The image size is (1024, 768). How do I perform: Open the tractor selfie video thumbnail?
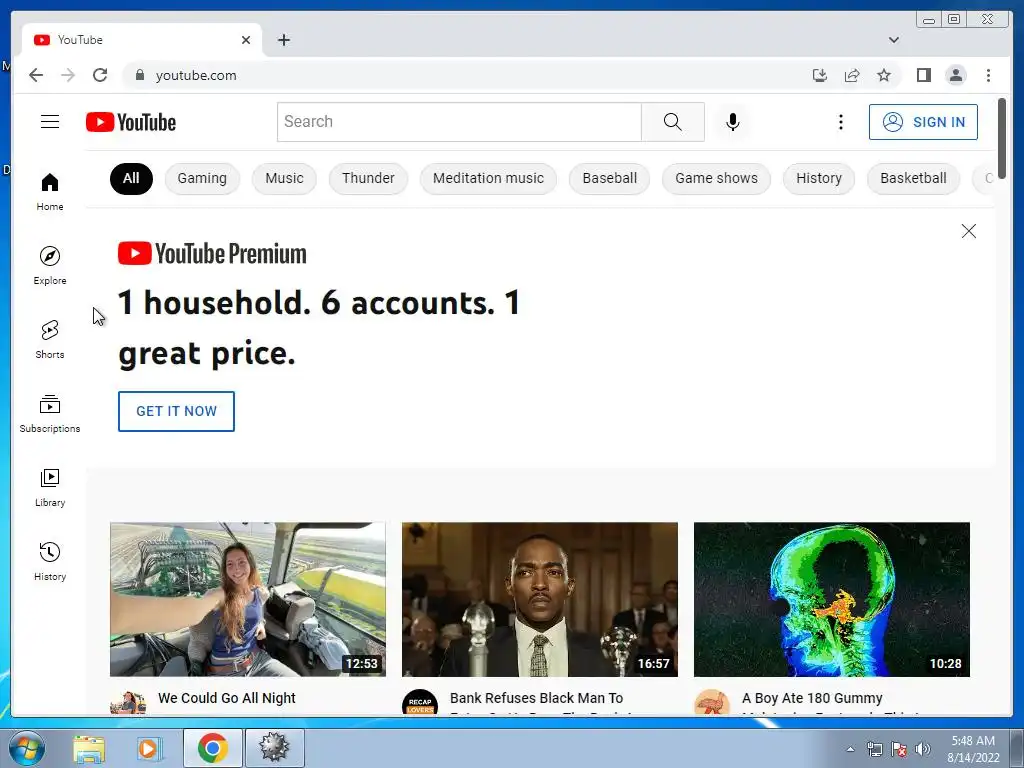248,599
